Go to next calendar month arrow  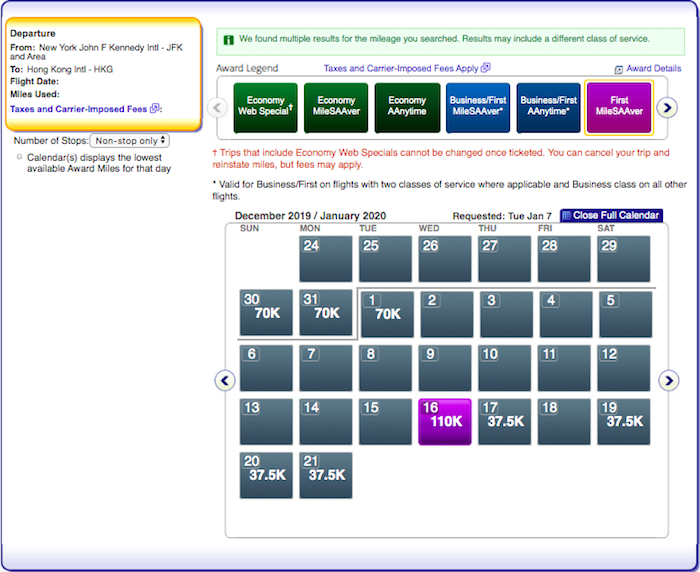coord(669,380)
